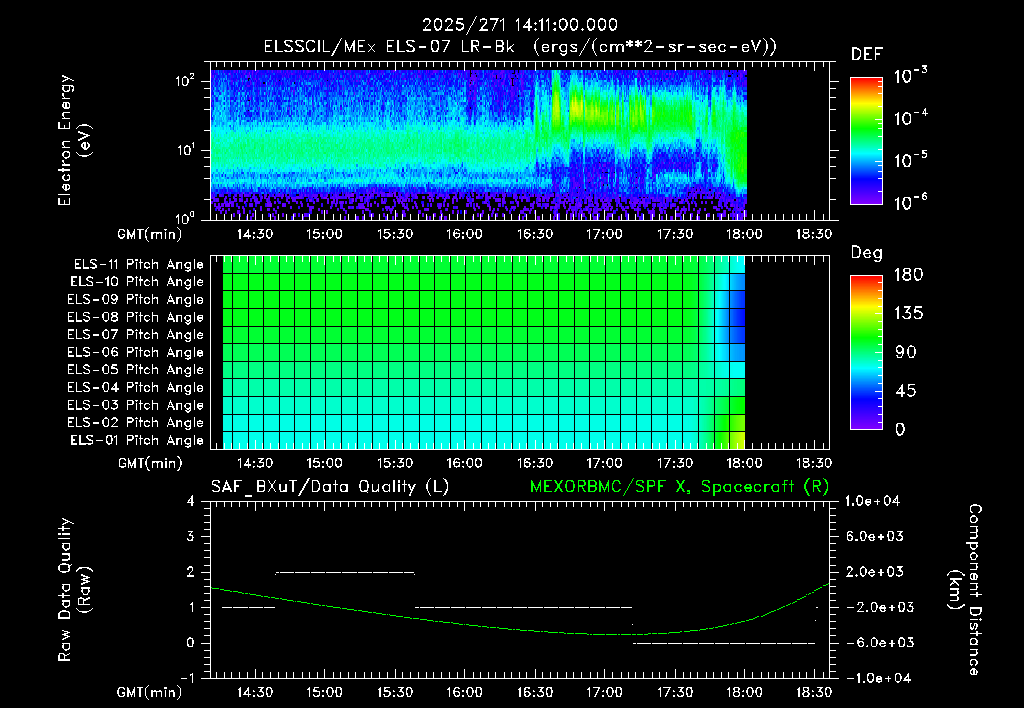Select the ELS-08 Pitch Angle row label

[136, 317]
